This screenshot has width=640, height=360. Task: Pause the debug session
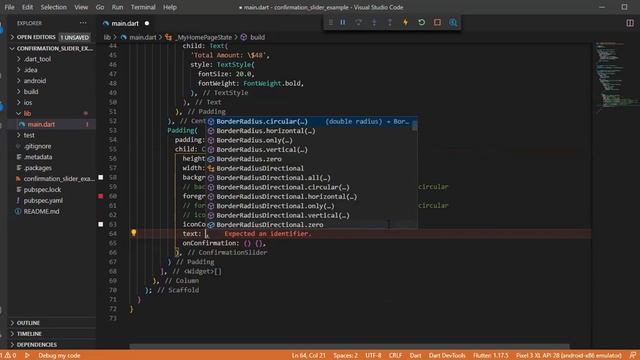pyautogui.click(x=343, y=22)
